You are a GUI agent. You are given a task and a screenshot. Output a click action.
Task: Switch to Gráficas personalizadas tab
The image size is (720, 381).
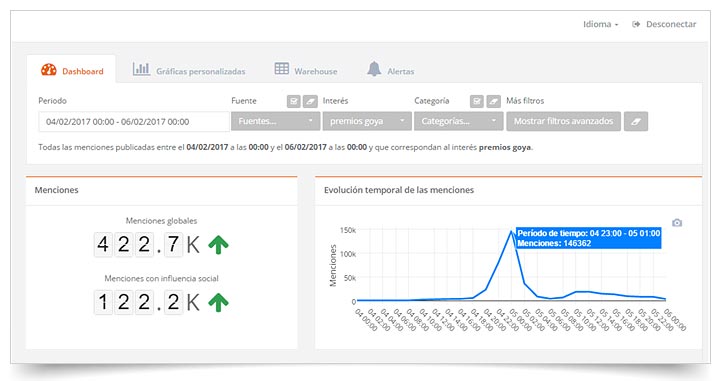(189, 71)
